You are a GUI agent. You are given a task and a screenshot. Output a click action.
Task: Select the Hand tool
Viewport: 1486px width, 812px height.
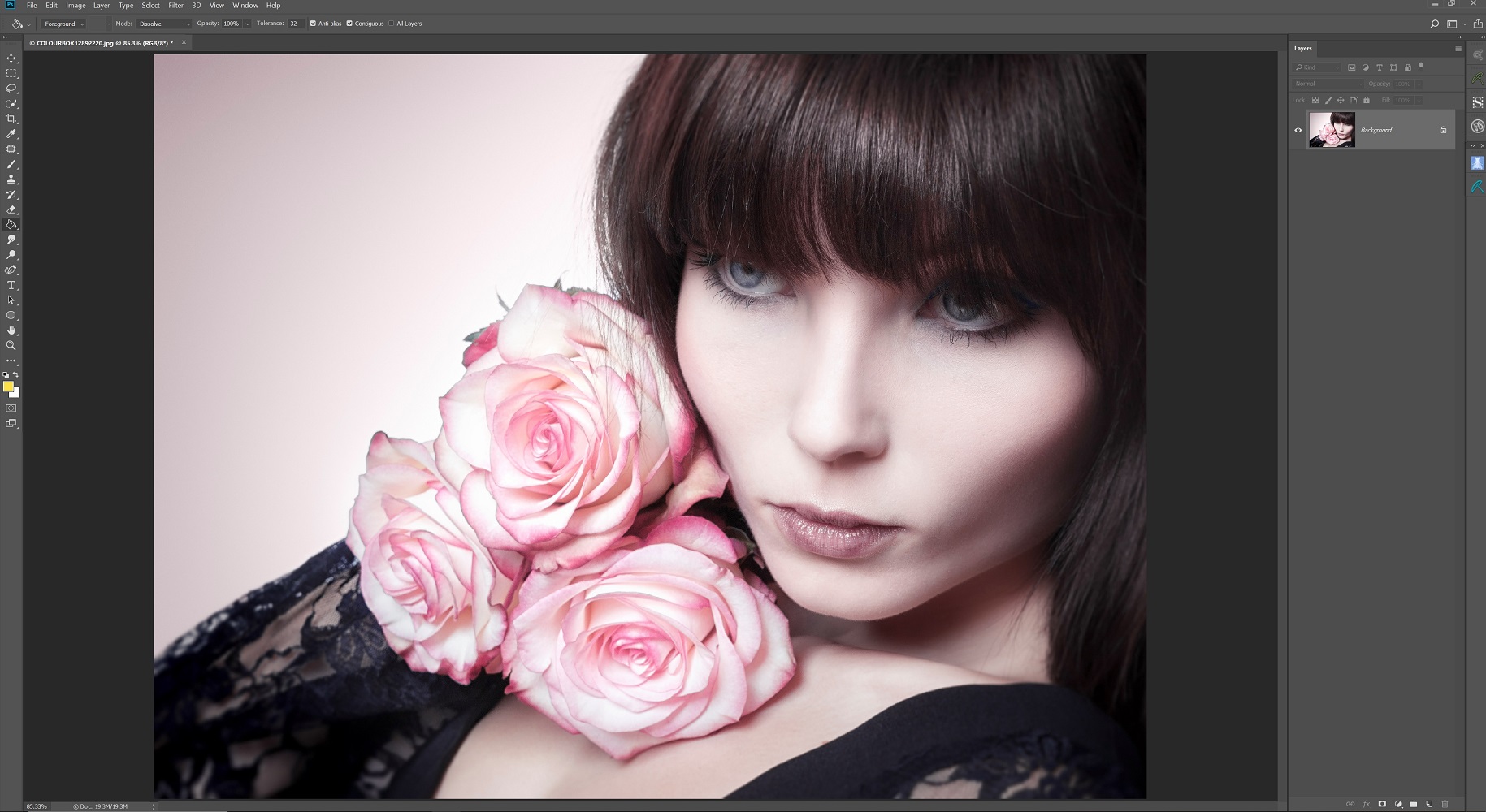pyautogui.click(x=11, y=330)
